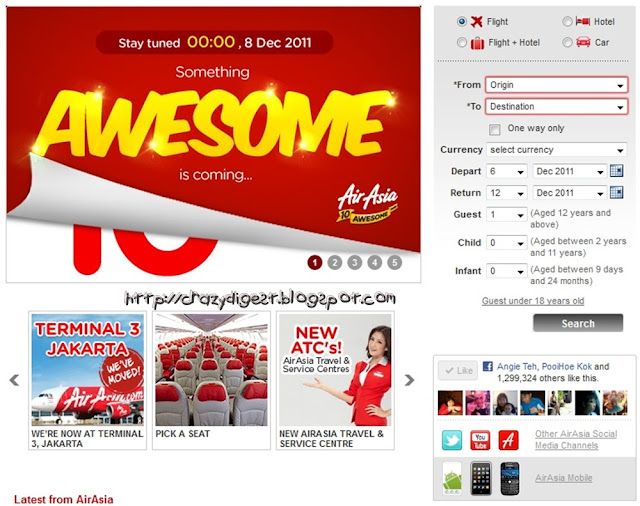Image resolution: width=640 pixels, height=506 pixels.
Task: Click the Latest from AirAsia heading
Action: pos(64,499)
